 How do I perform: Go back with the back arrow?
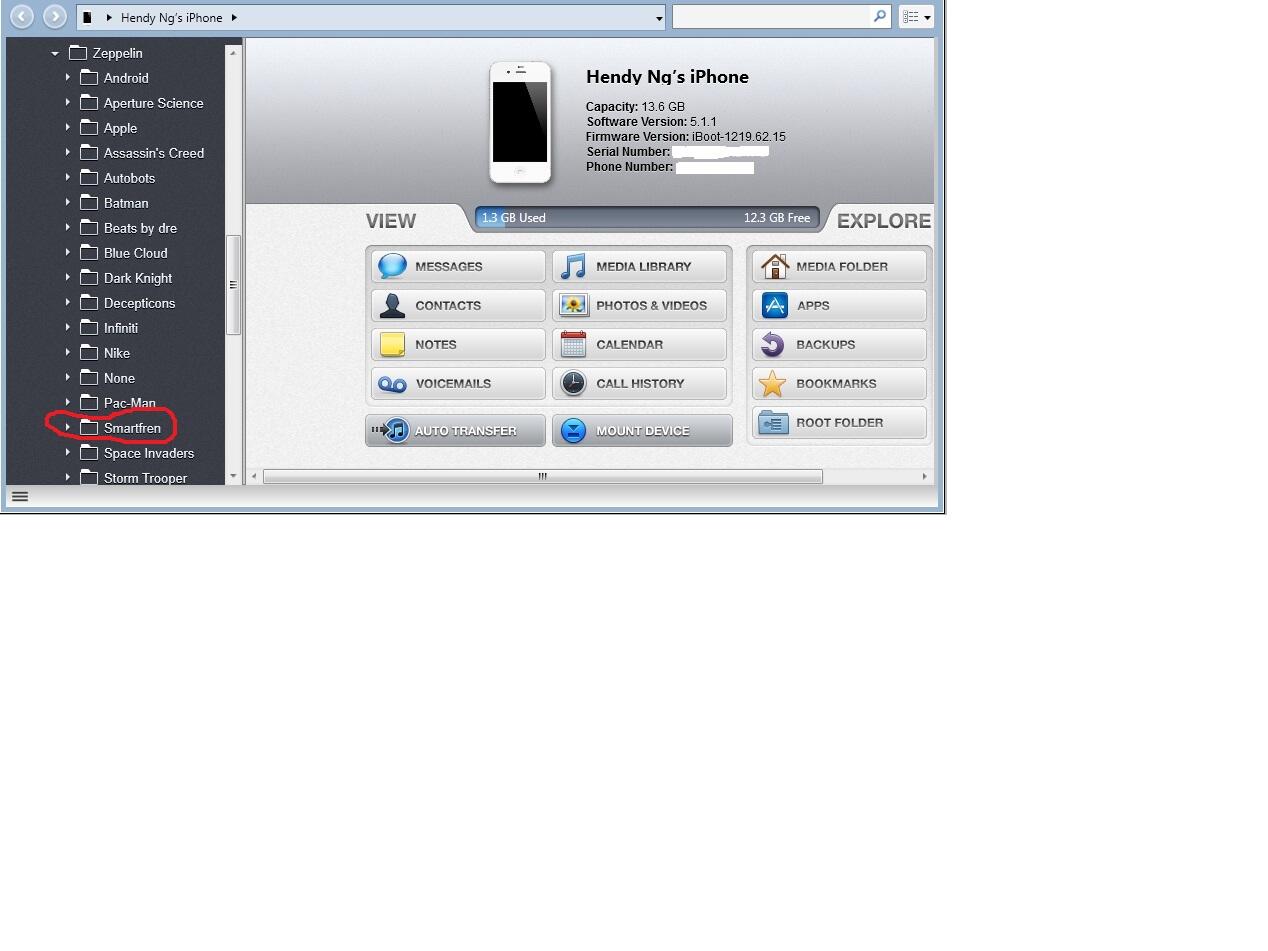point(21,16)
